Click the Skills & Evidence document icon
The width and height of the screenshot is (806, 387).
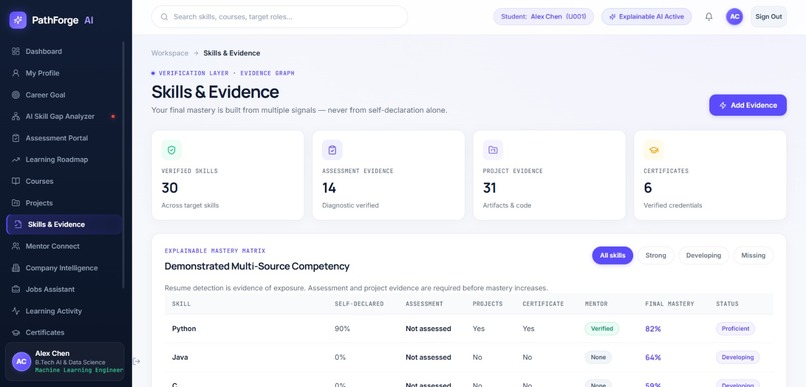[x=18, y=224]
